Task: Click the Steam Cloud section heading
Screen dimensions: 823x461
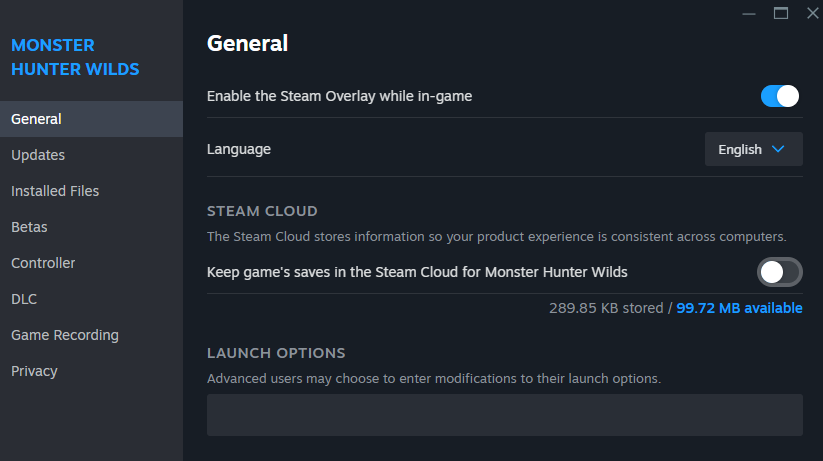Action: [x=262, y=211]
